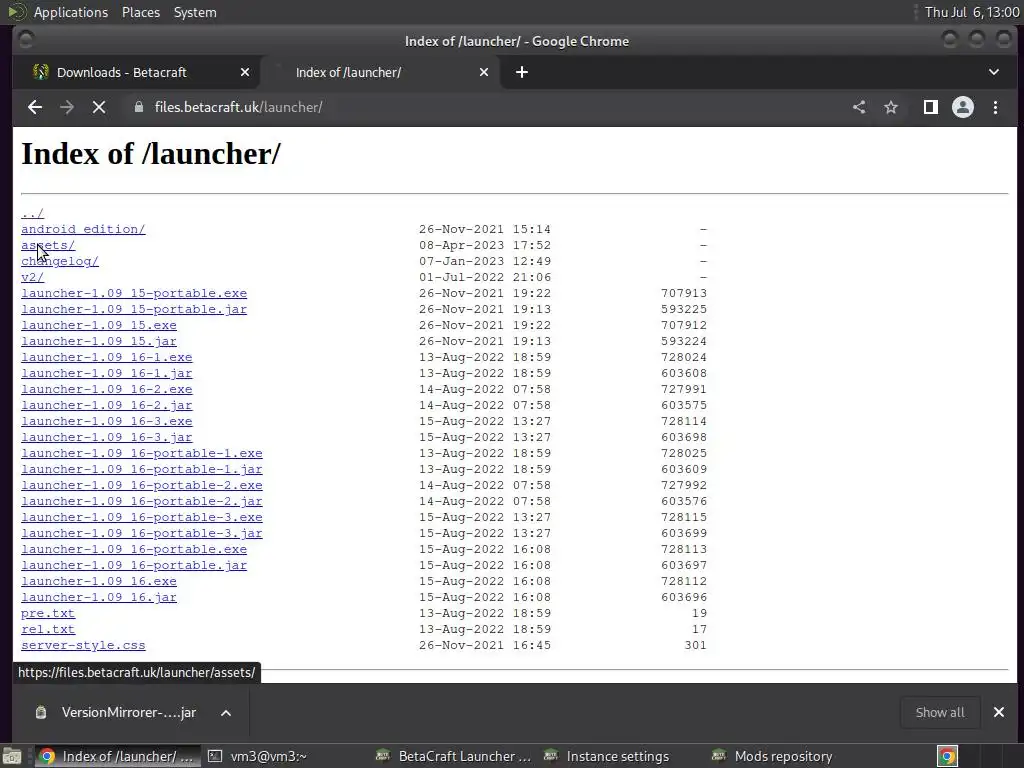
Task: Download launcher-1.09_15.jar
Action: tap(99, 342)
